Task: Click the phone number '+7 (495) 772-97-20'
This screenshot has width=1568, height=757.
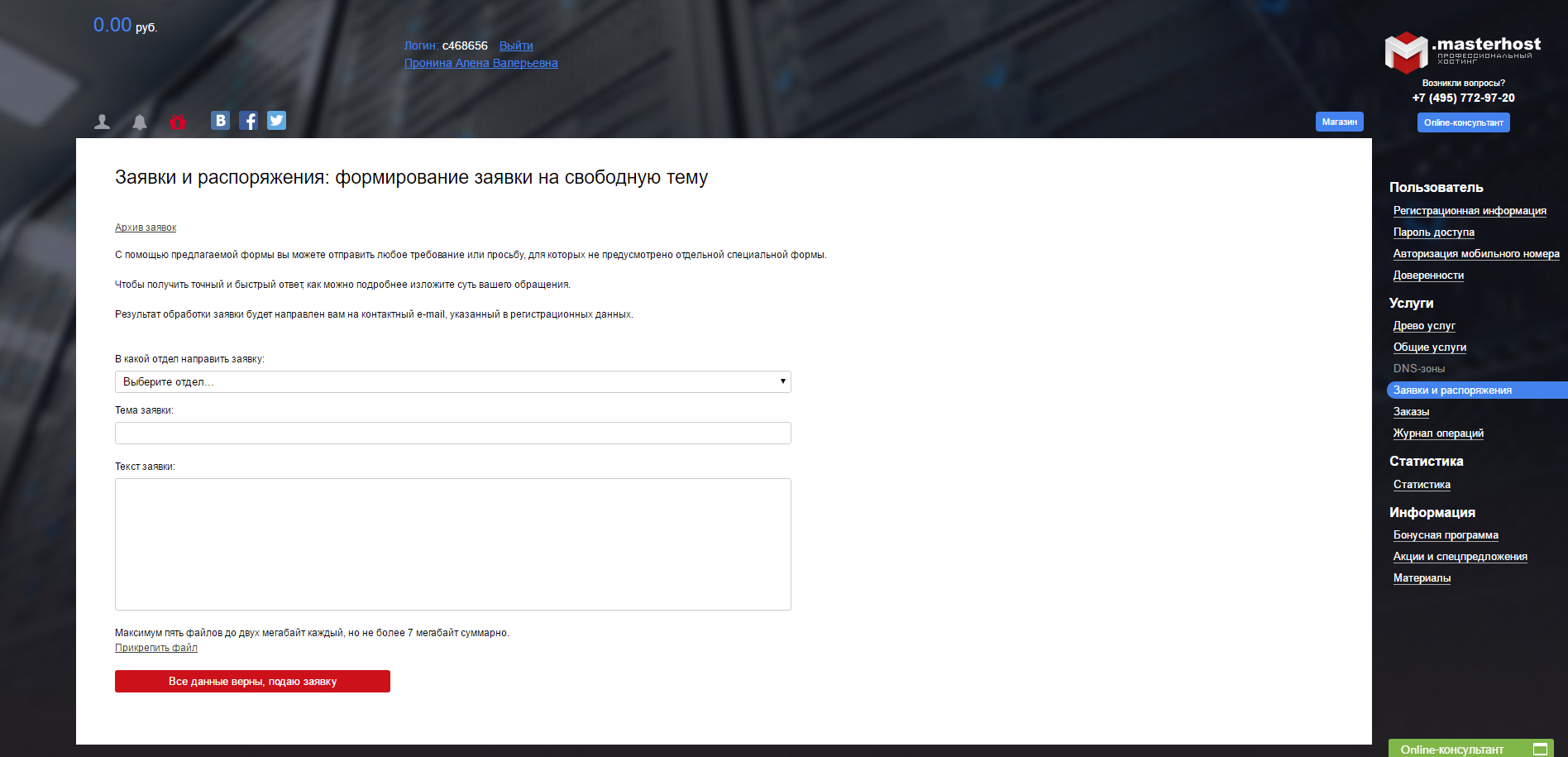Action: (1464, 98)
